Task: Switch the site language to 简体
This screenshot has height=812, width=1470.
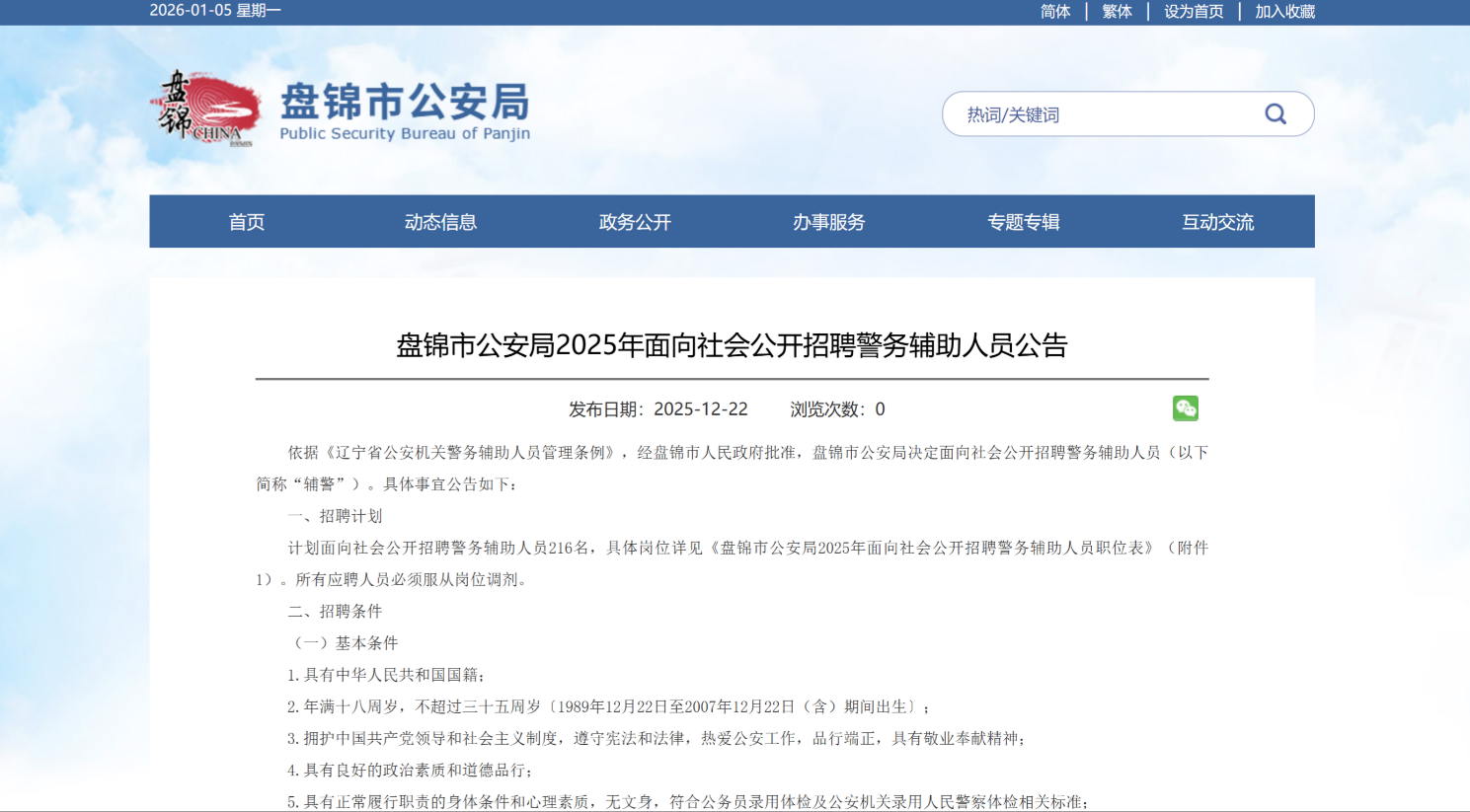Action: pyautogui.click(x=1054, y=11)
